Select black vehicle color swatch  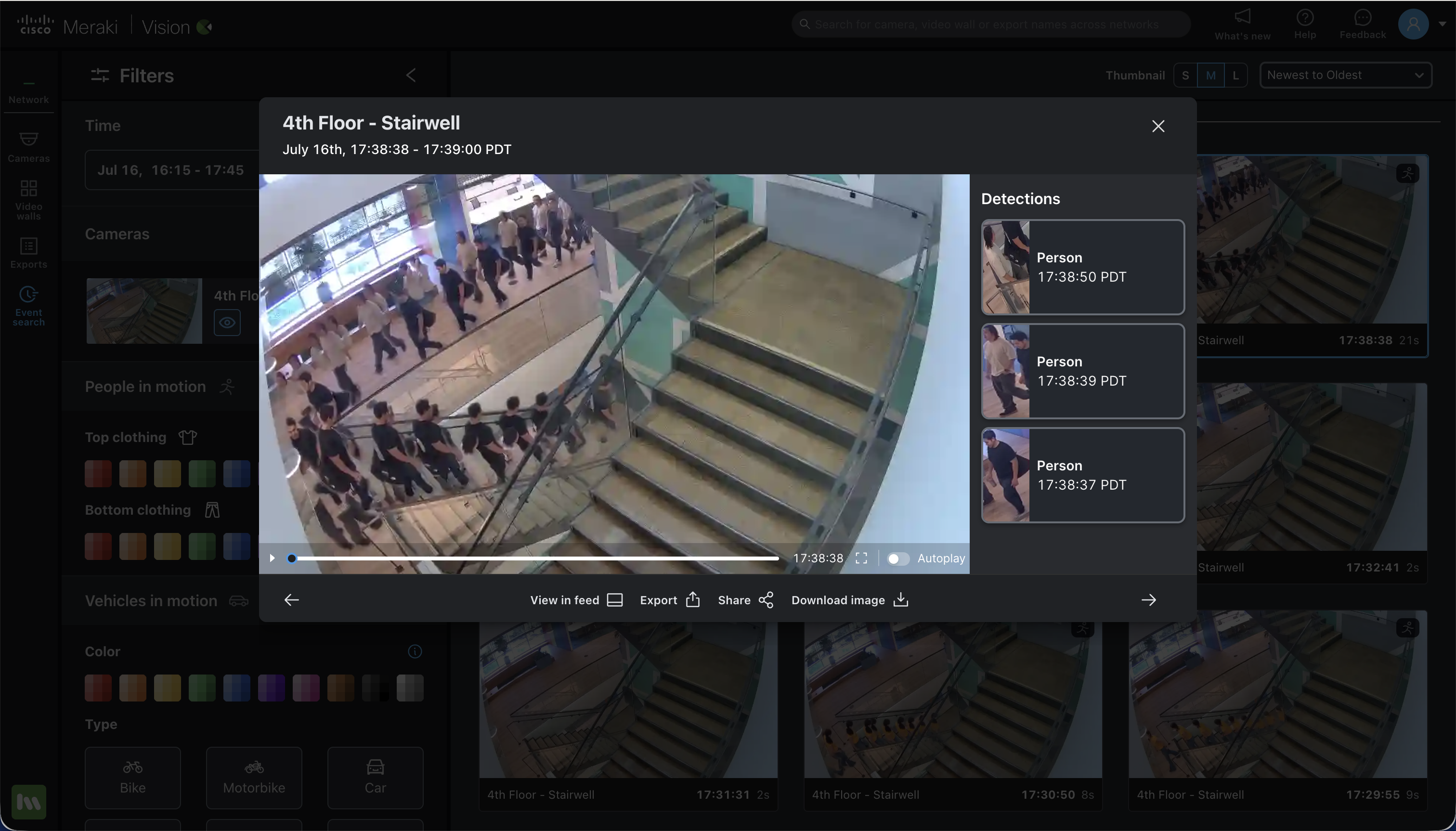[x=376, y=688]
